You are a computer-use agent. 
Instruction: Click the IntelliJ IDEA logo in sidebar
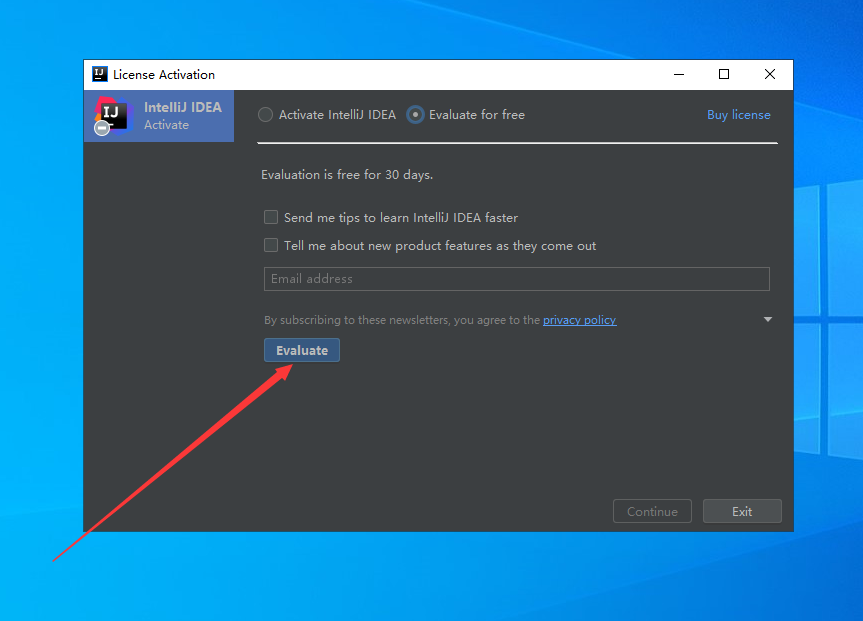pos(113,114)
